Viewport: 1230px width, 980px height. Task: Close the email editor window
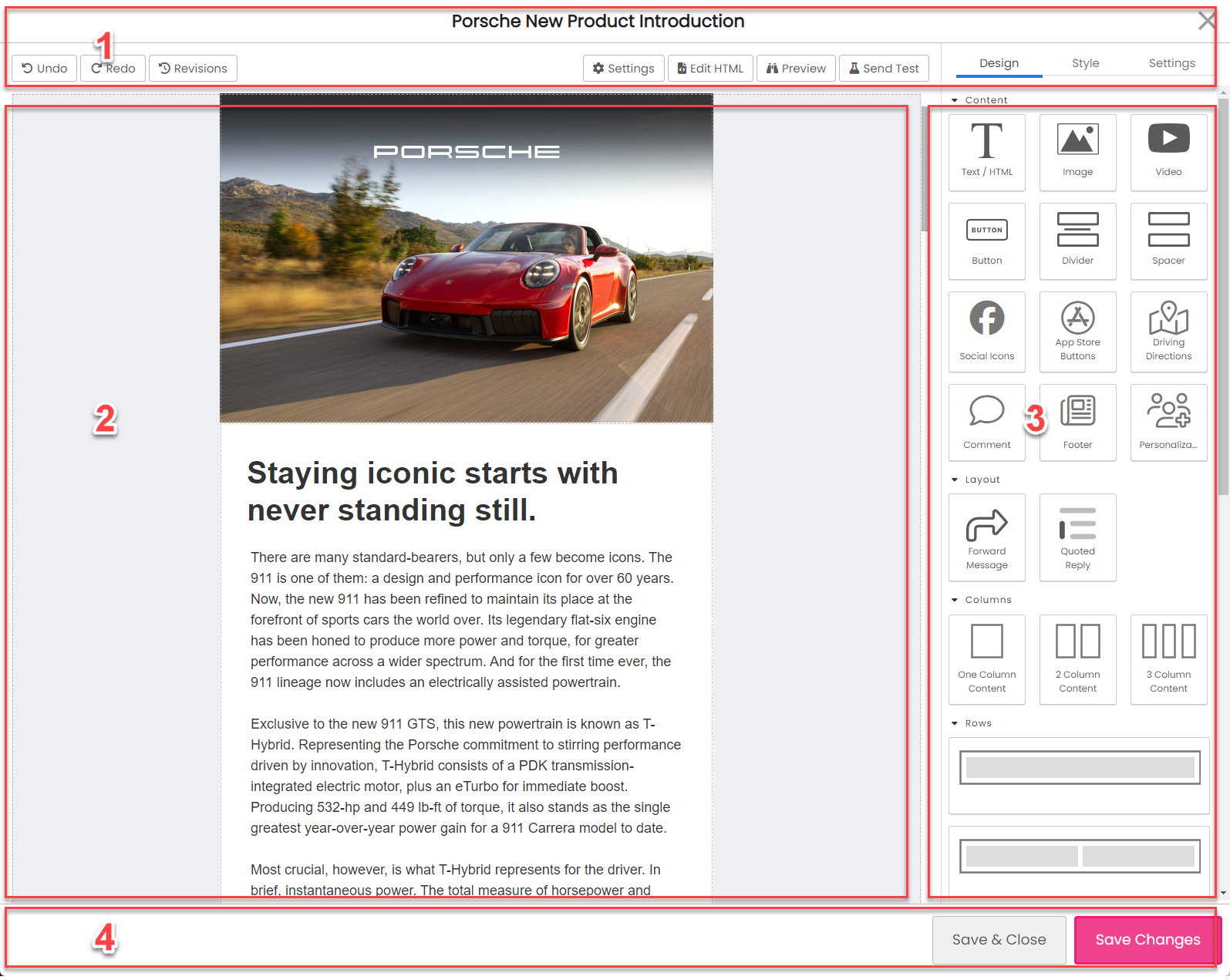coord(1207,21)
